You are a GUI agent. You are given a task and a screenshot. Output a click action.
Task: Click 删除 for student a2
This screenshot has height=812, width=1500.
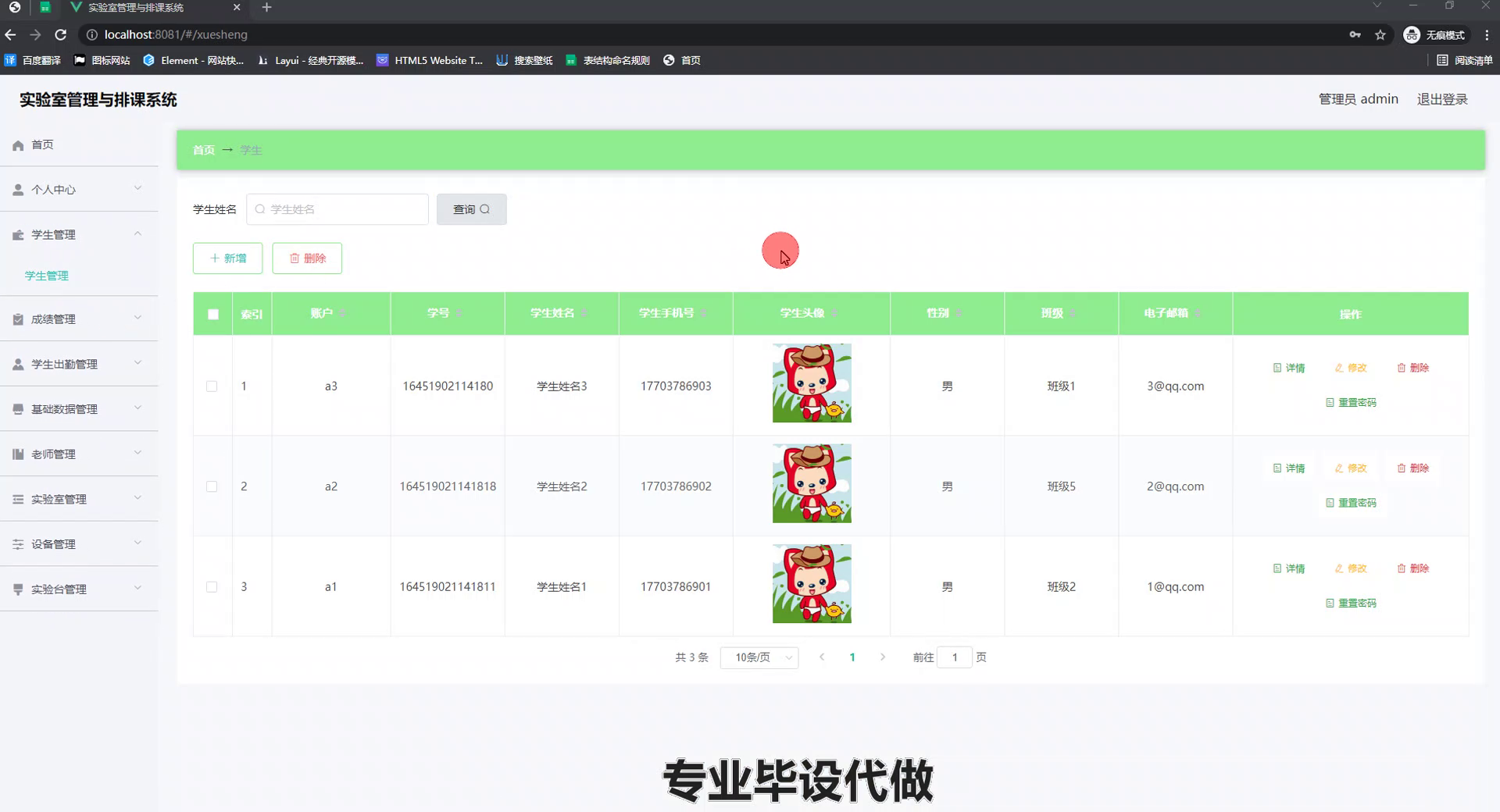coord(1413,468)
